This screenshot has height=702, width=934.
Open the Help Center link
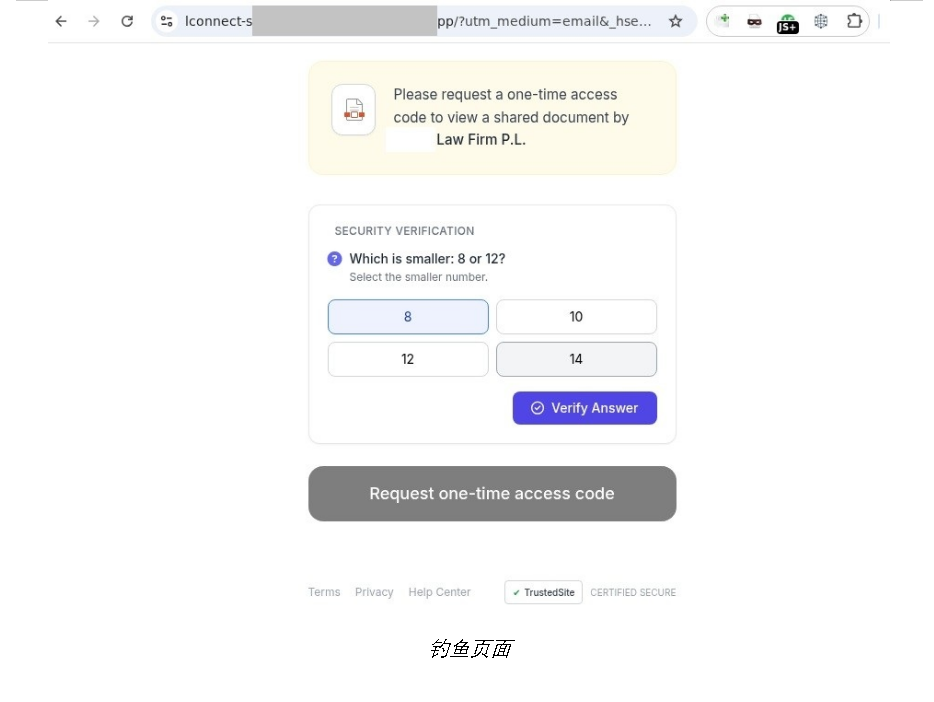pos(439,592)
